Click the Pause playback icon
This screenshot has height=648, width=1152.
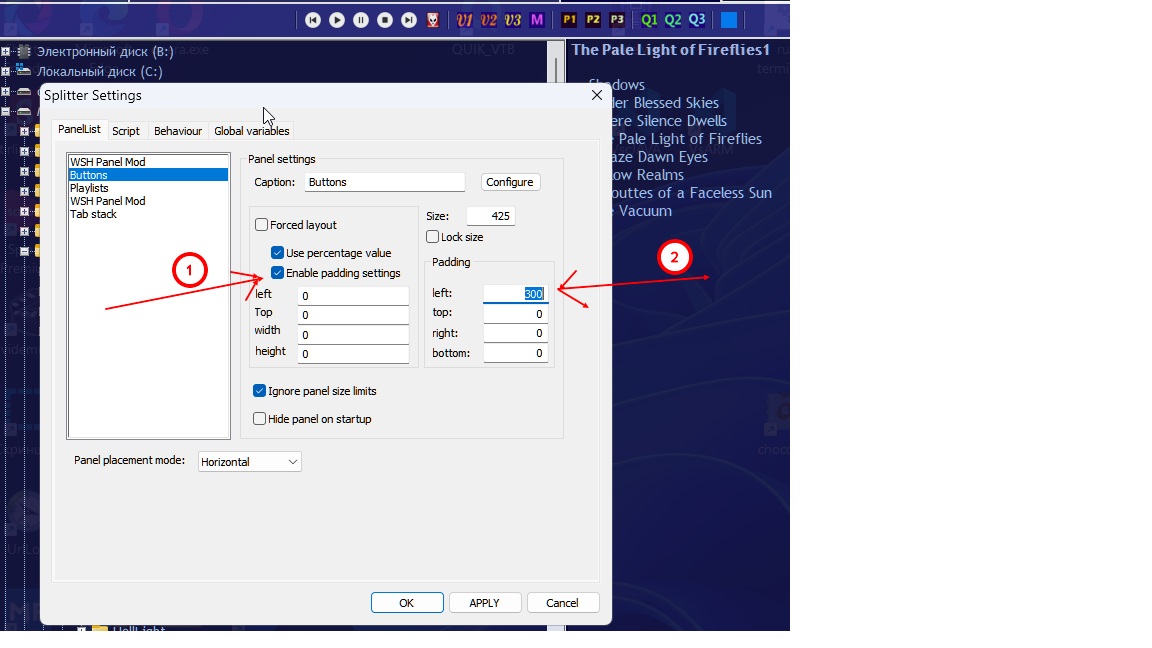361,20
